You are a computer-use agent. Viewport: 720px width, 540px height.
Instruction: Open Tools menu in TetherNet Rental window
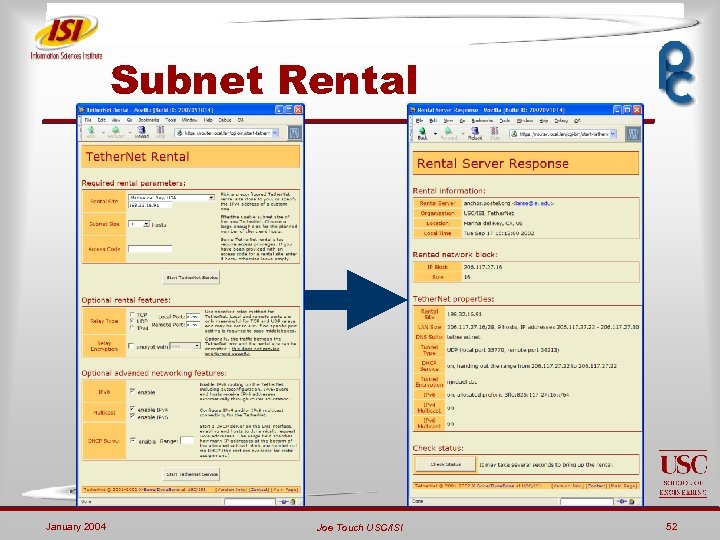pos(170,120)
